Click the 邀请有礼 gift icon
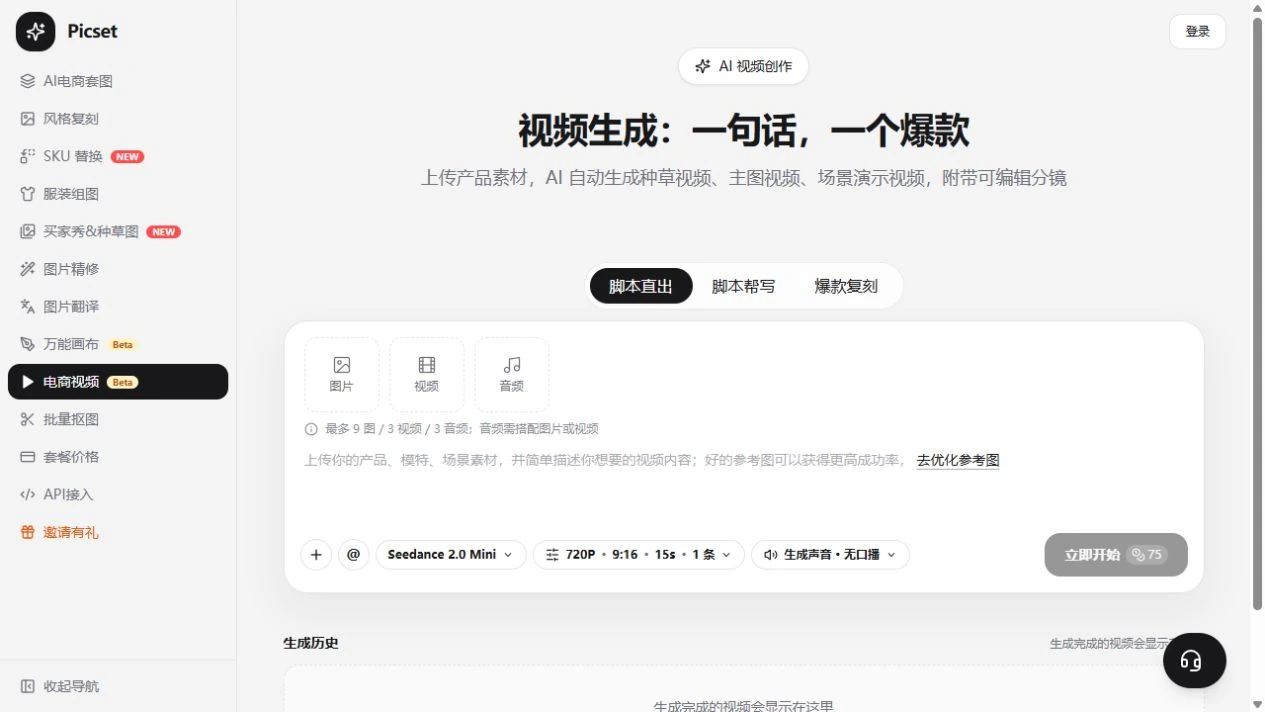The width and height of the screenshot is (1265, 712). (x=27, y=532)
